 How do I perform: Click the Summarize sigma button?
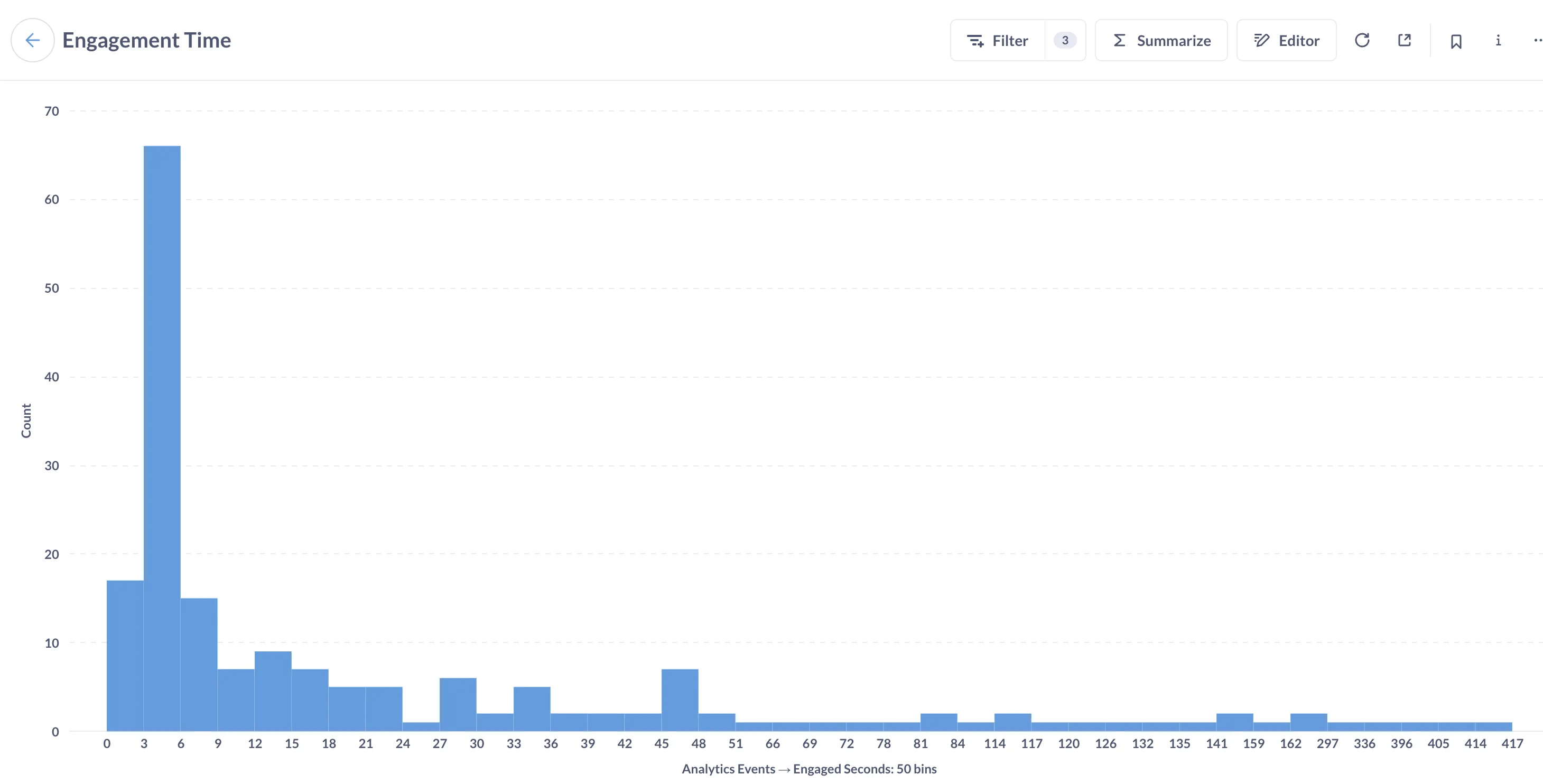click(1161, 40)
